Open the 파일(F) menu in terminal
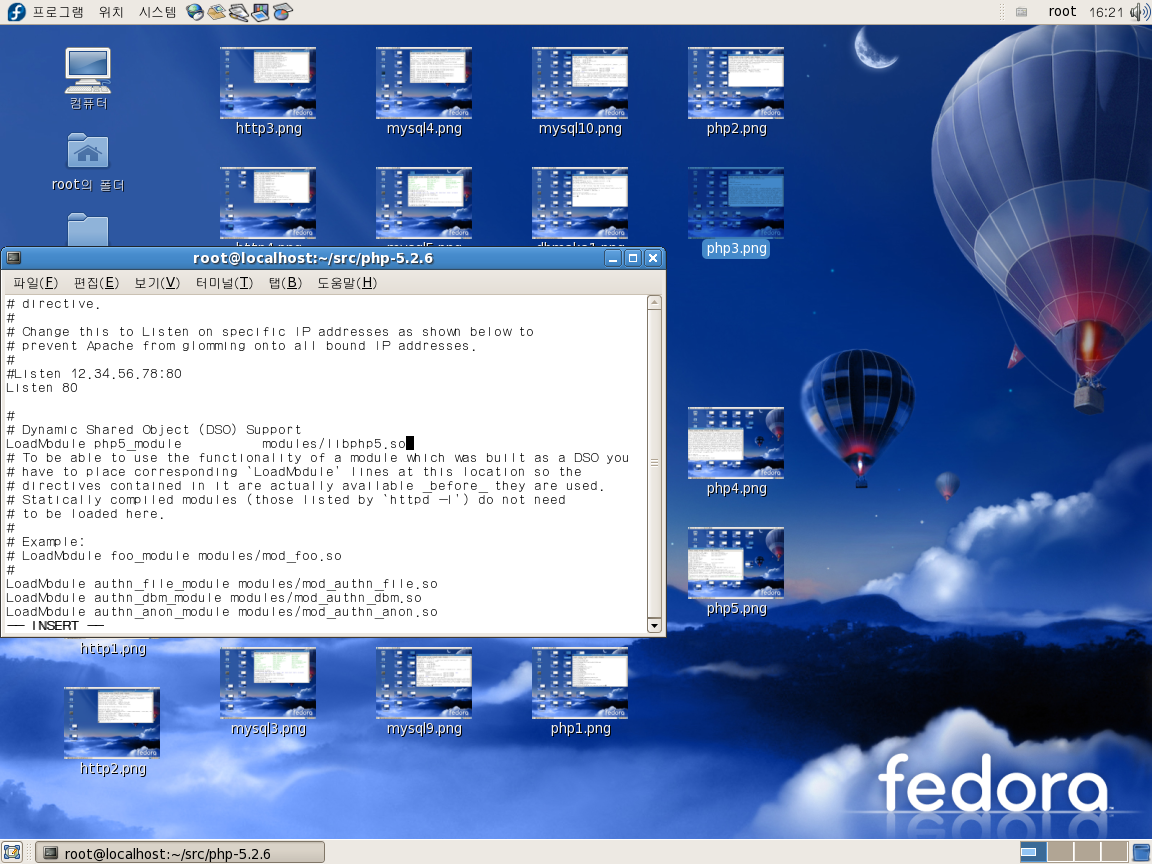This screenshot has width=1152, height=864. [35, 283]
